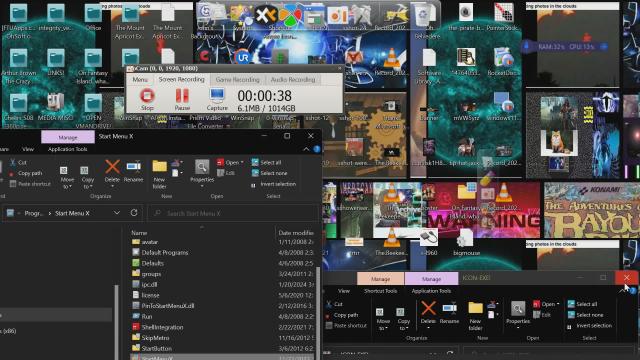
Task: Switch to the Audio Recording tab
Action: 293,80
